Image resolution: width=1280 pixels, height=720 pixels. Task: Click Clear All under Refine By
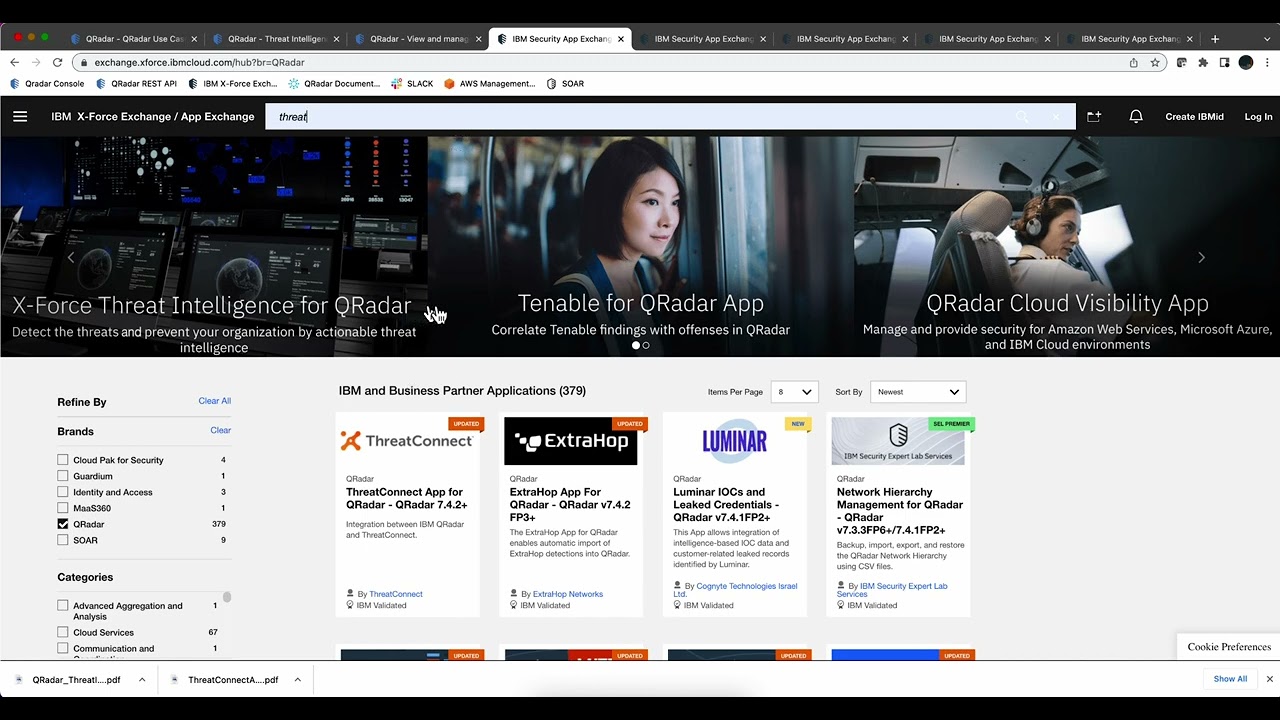point(214,401)
